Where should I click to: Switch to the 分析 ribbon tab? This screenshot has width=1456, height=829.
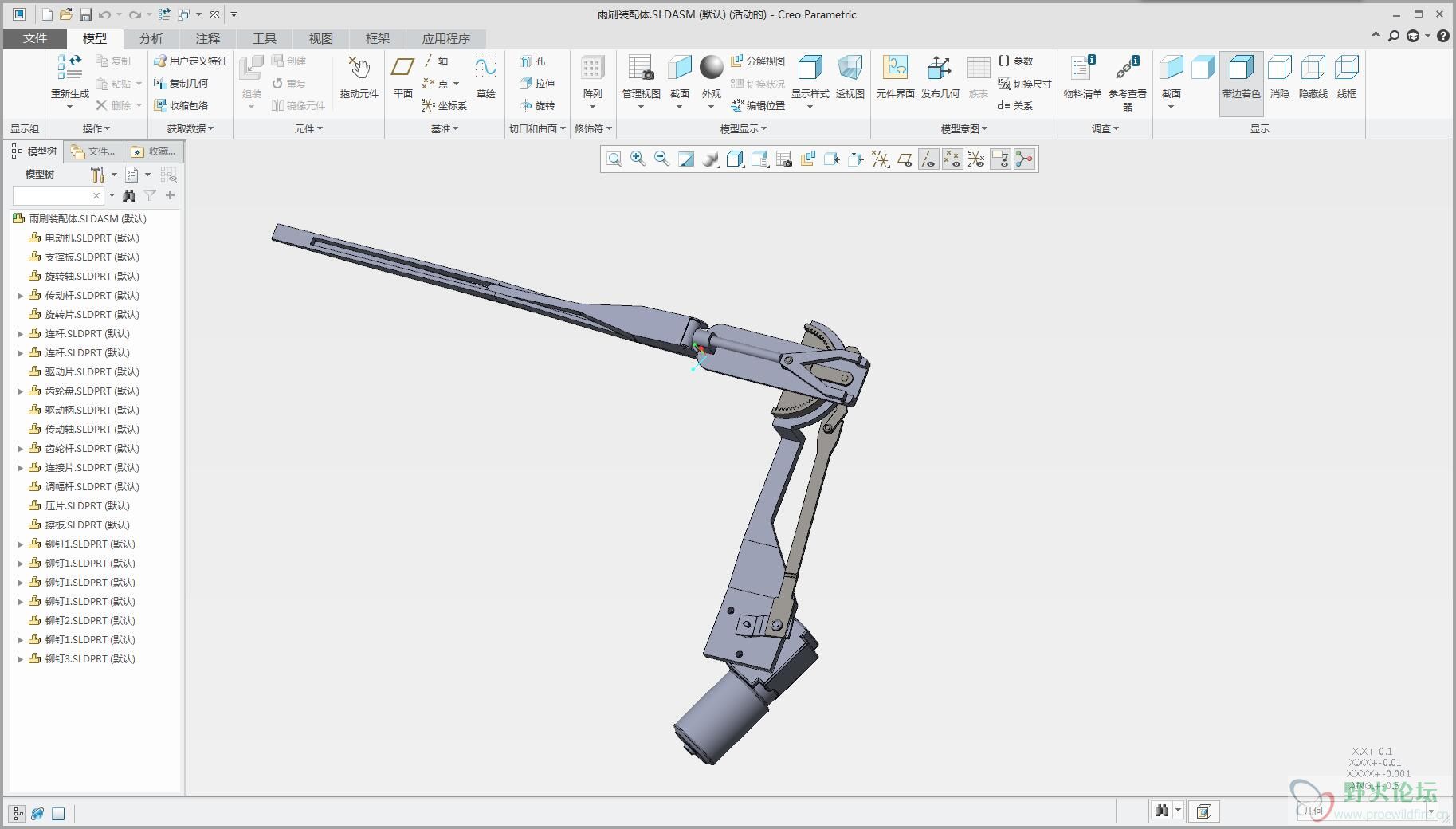click(x=151, y=38)
